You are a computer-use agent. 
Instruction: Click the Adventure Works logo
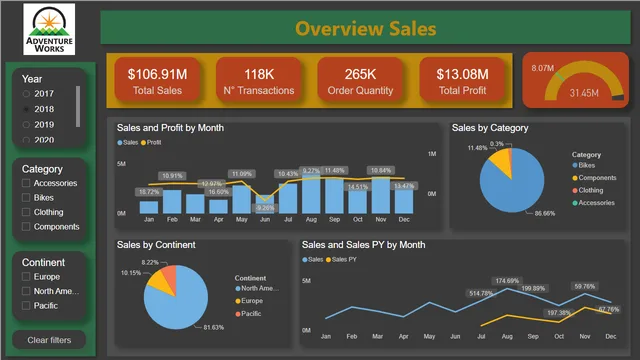click(49, 29)
